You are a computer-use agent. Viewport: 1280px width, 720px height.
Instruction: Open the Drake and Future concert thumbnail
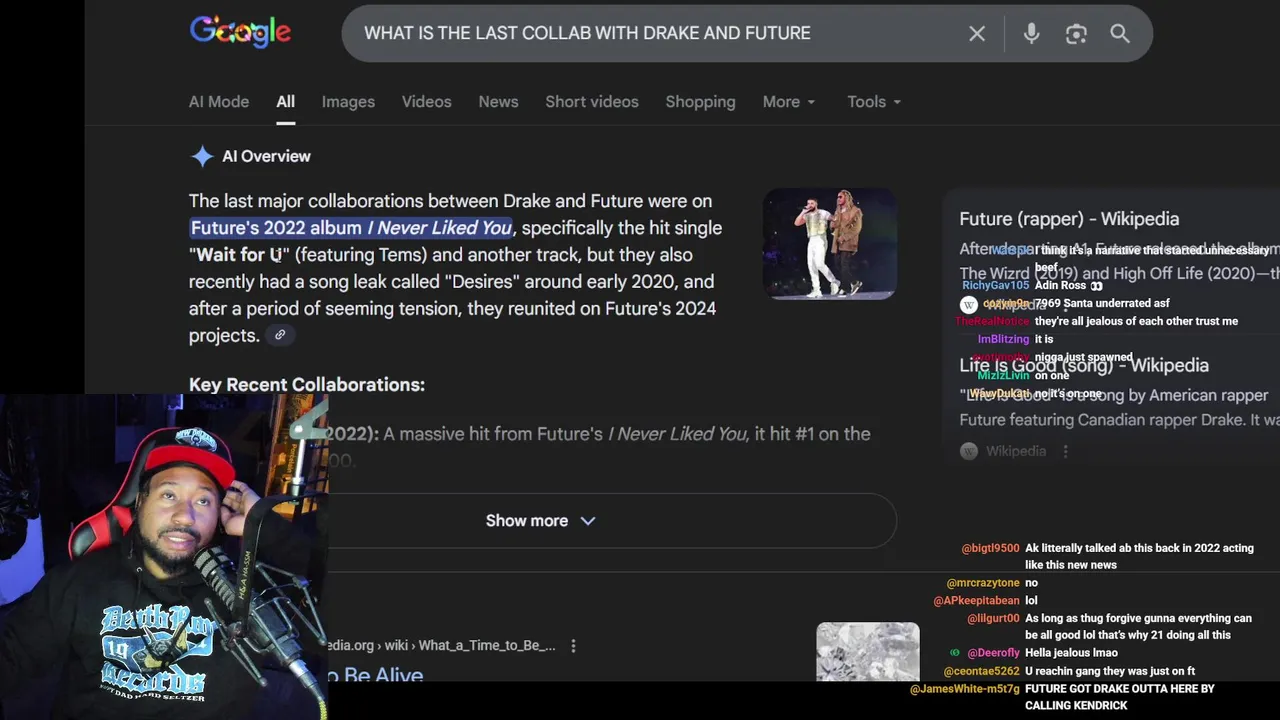click(x=829, y=243)
